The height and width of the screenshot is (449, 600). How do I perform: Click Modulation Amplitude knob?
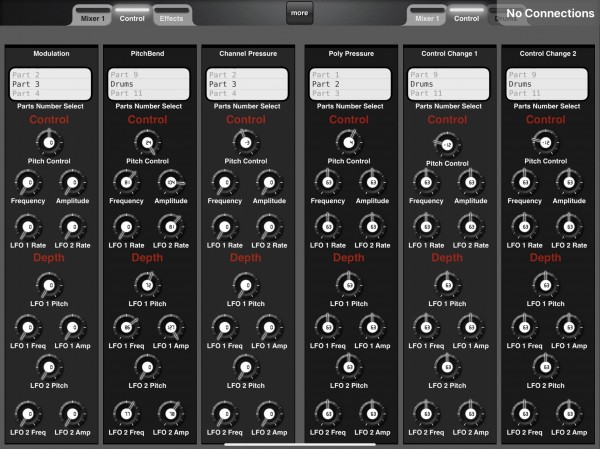tap(72, 183)
